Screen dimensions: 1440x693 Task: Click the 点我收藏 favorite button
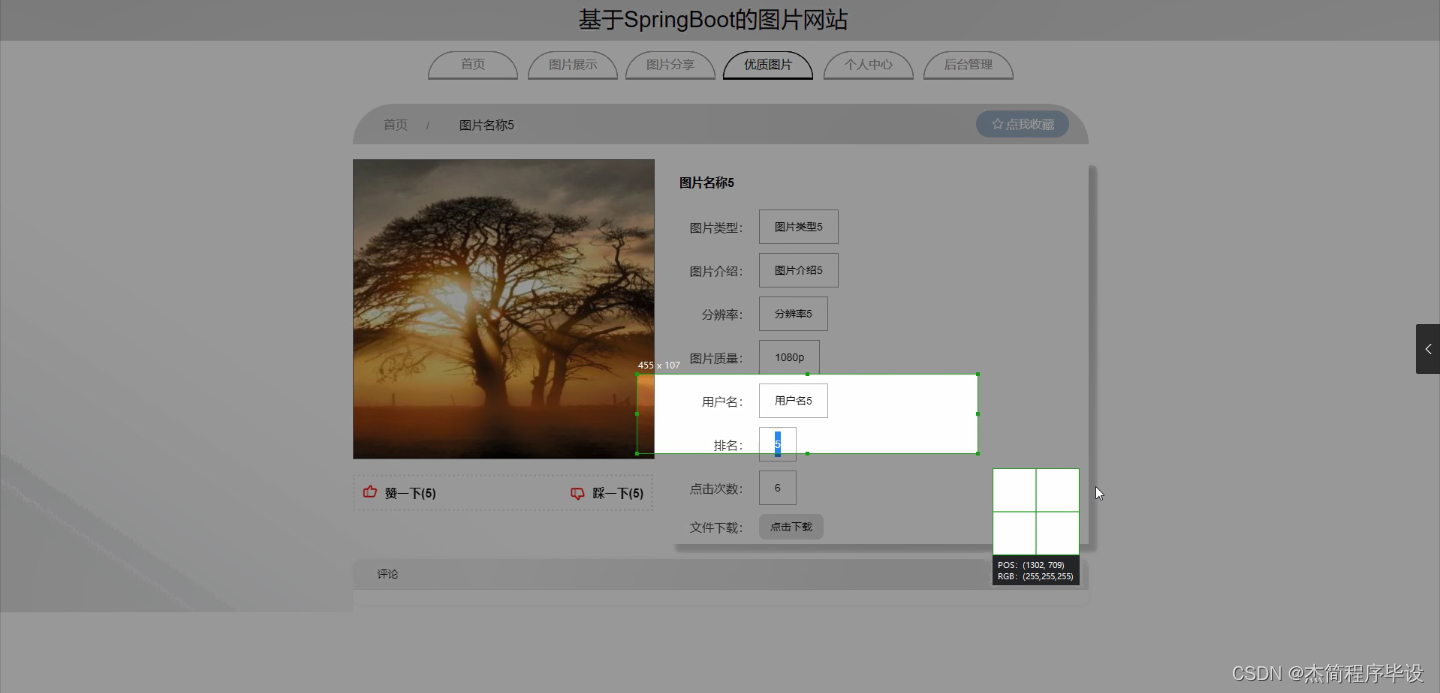(x=1022, y=124)
